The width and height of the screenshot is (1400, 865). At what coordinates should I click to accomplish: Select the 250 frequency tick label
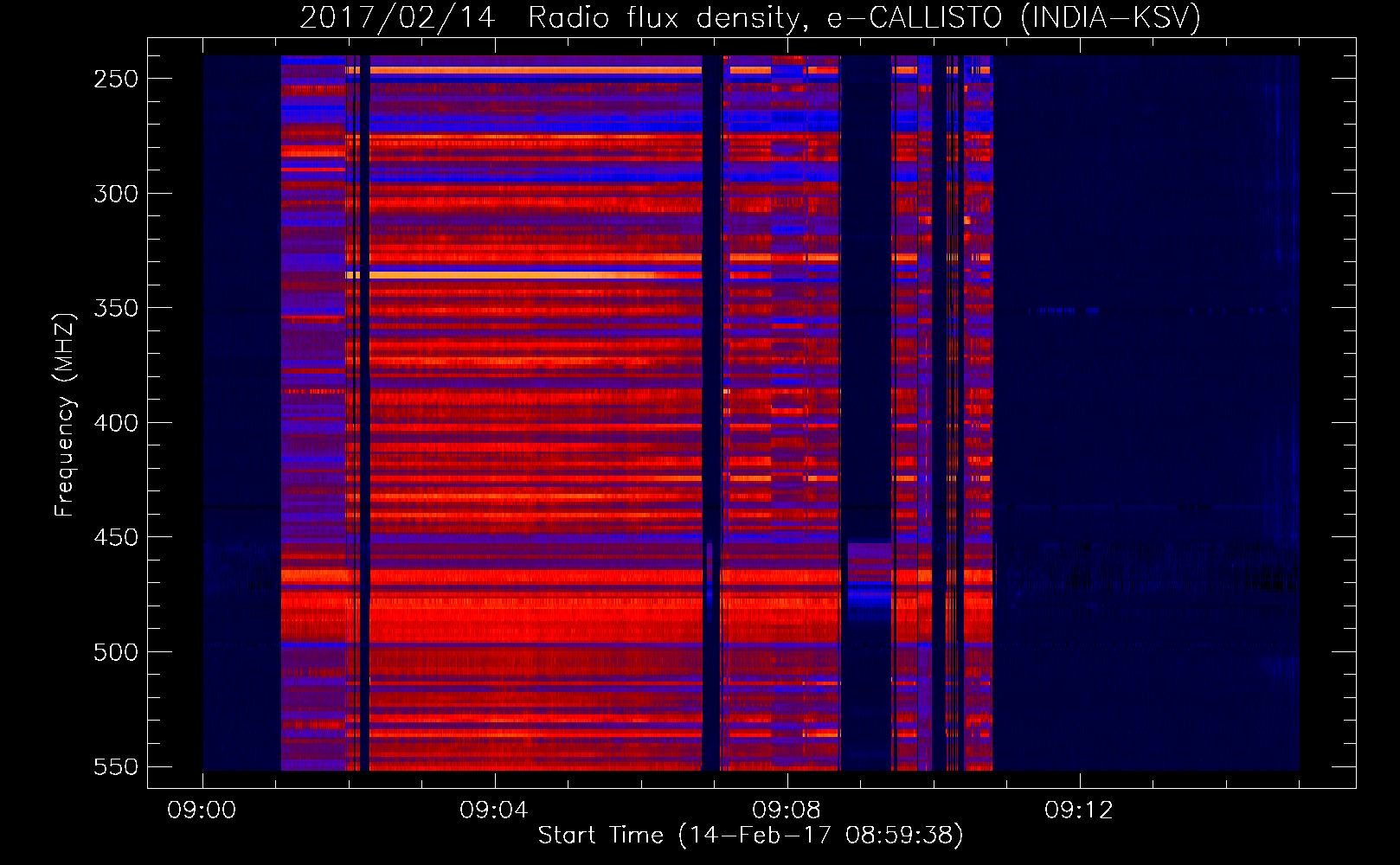[116, 79]
